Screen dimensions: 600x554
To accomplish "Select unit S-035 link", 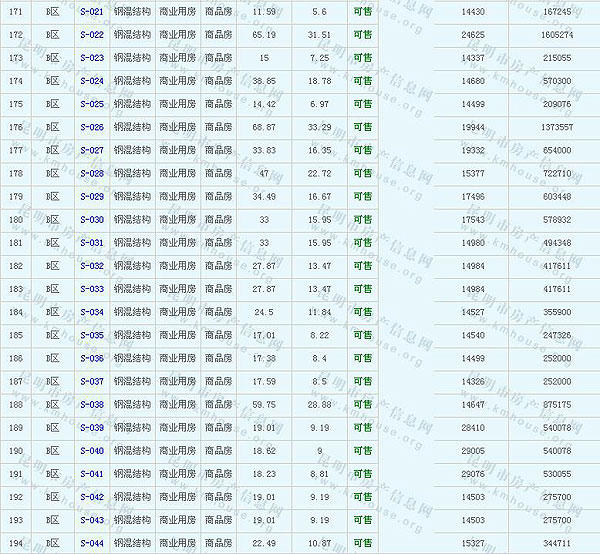I will click(x=91, y=335).
